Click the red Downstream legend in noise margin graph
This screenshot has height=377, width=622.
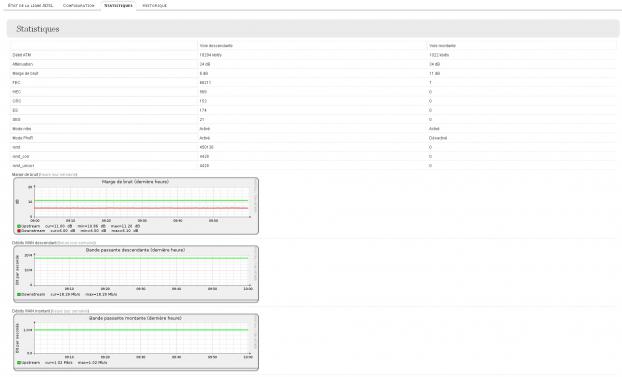pyautogui.click(x=31, y=231)
